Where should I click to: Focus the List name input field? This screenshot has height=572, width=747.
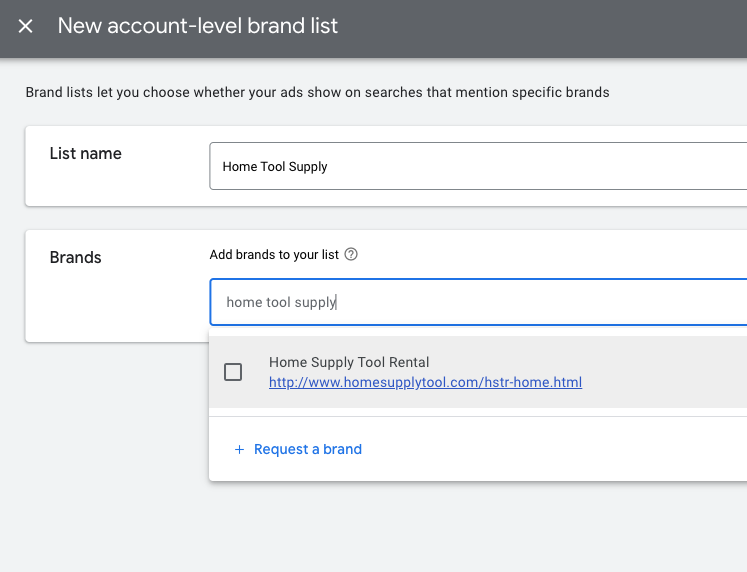pos(478,166)
